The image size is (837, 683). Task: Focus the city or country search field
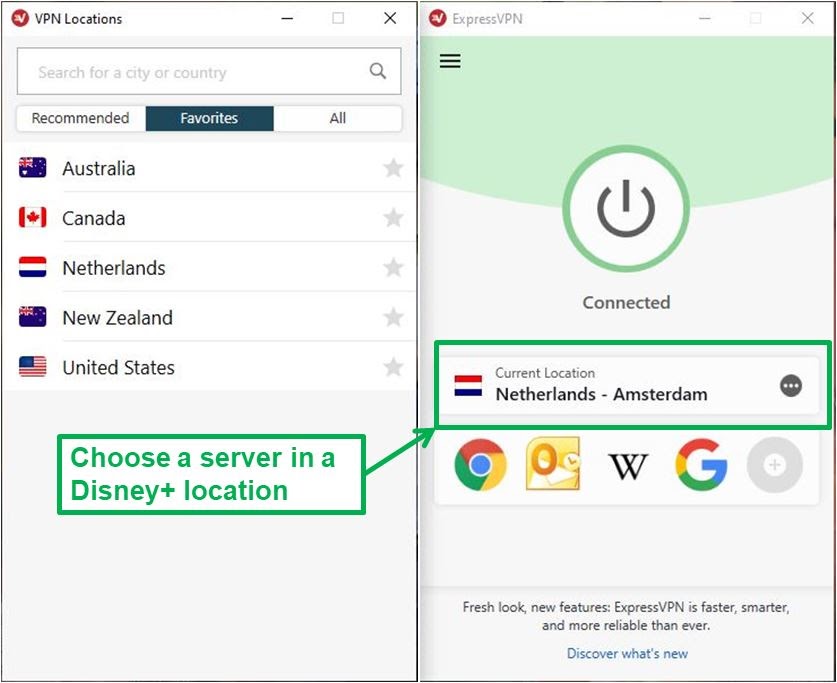tap(209, 72)
